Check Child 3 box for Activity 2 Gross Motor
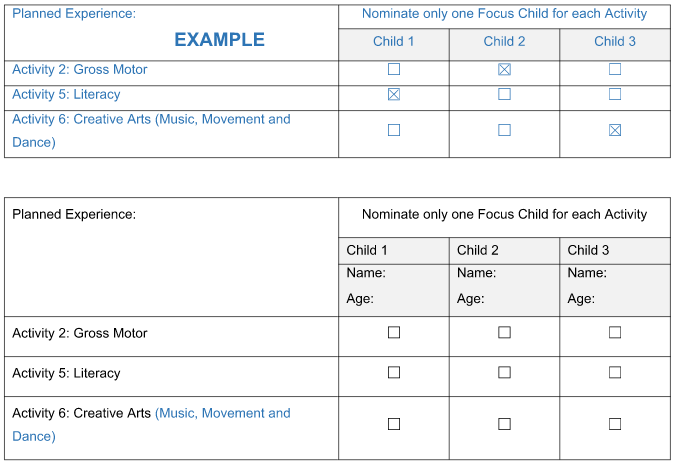The width and height of the screenshot is (676, 465). click(615, 332)
